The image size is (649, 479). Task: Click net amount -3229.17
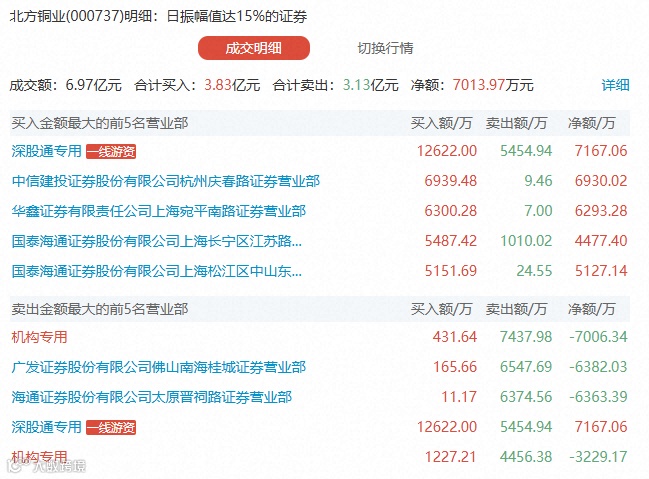tap(599, 457)
